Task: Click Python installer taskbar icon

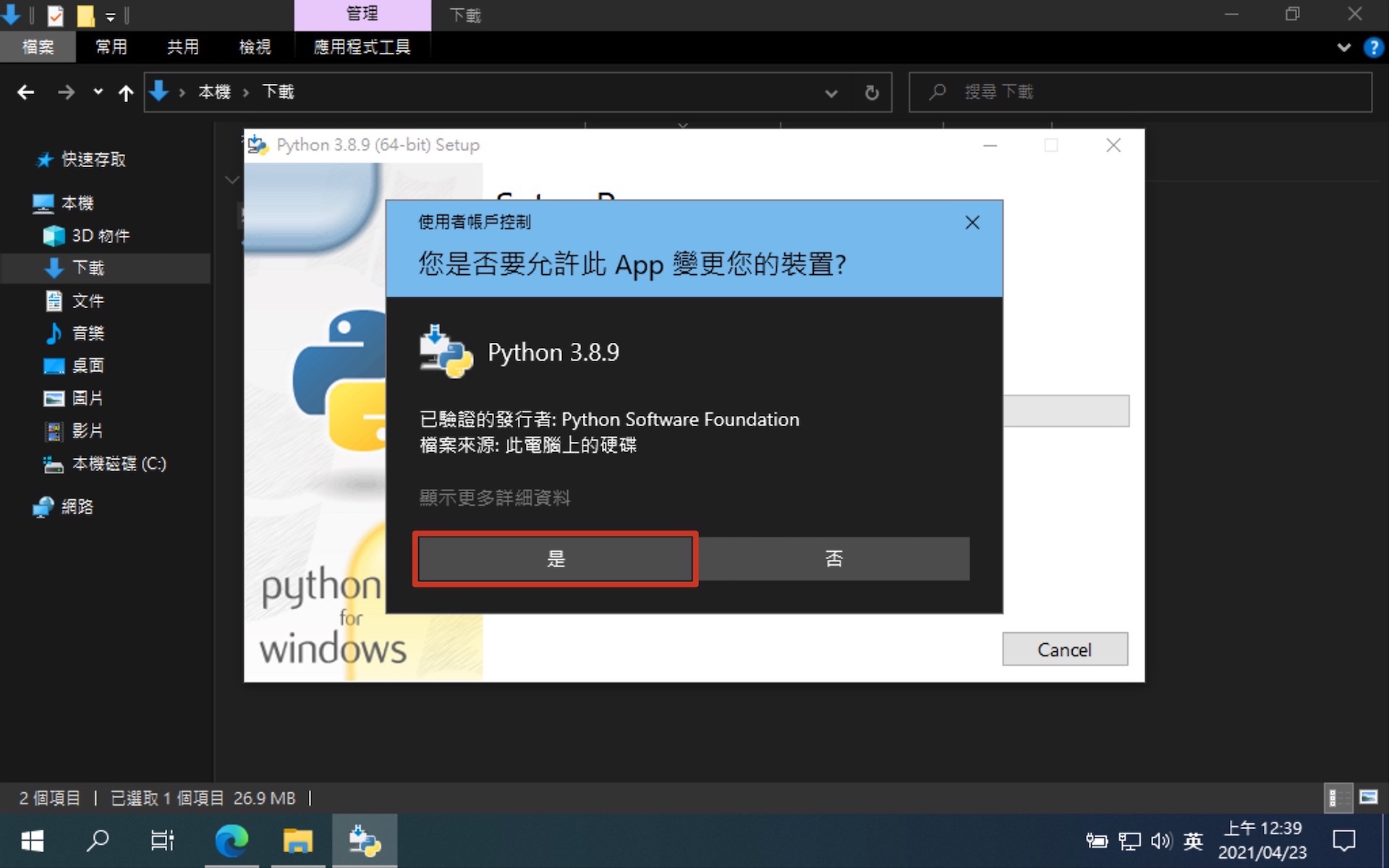Action: coord(365,841)
